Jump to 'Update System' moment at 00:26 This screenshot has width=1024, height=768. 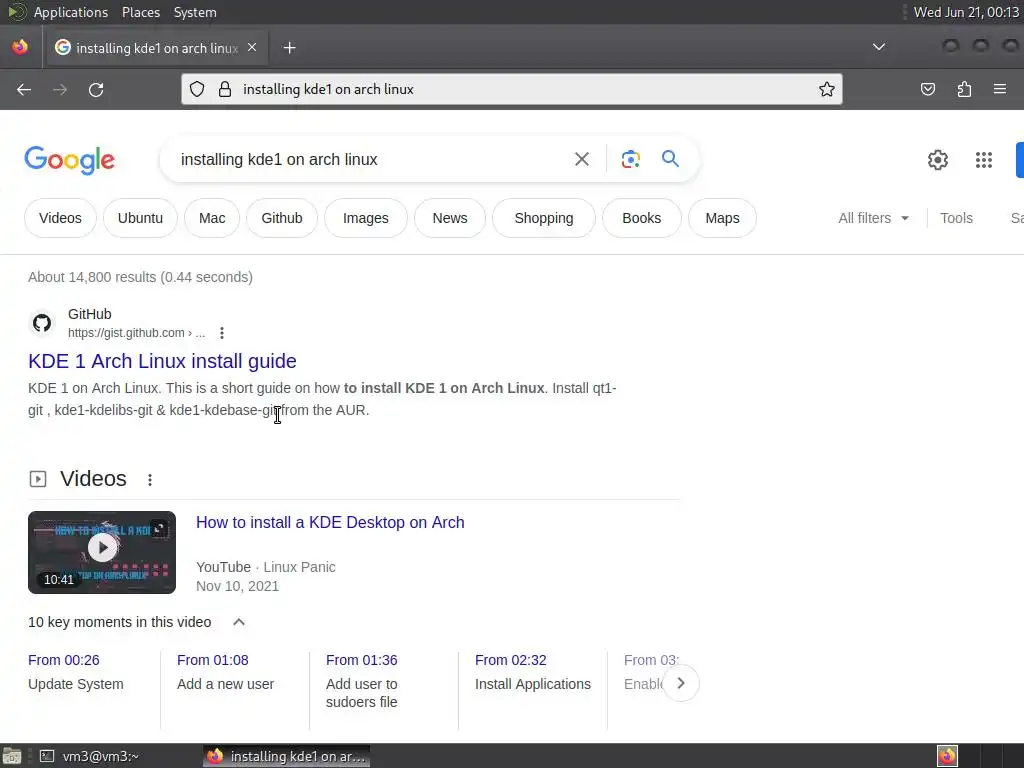click(x=76, y=672)
